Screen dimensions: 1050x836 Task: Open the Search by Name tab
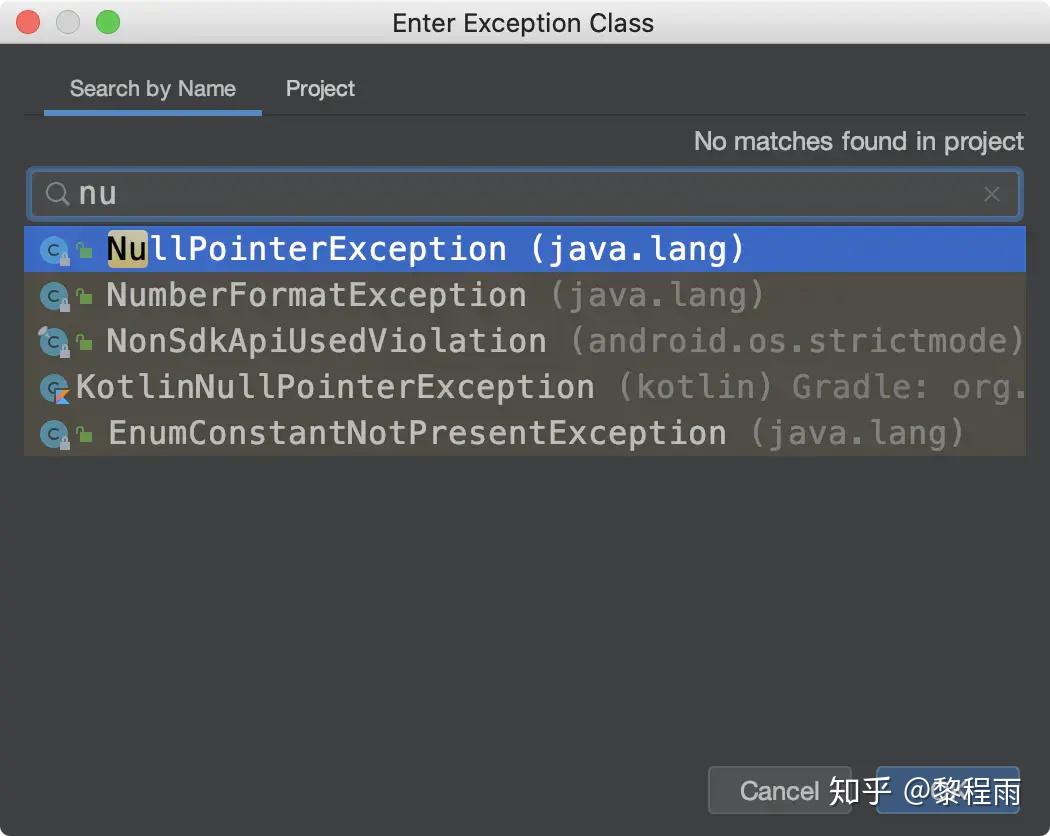[152, 89]
